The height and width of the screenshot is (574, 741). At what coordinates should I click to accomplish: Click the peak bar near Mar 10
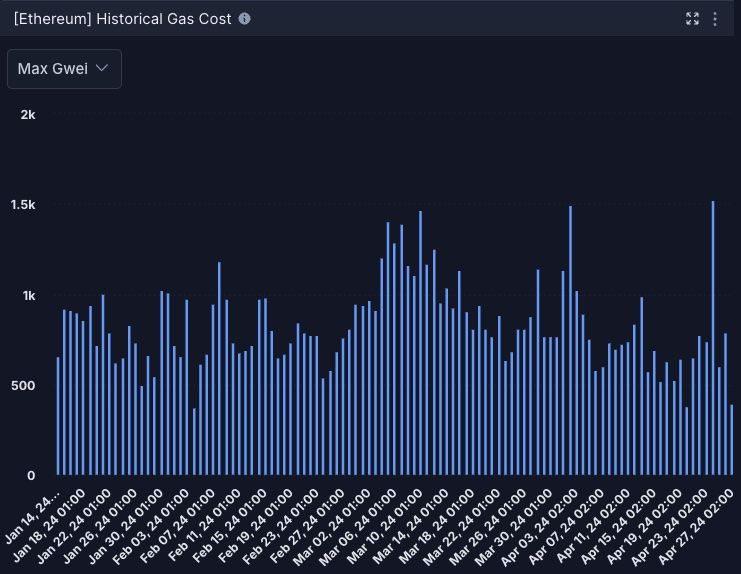pos(420,343)
